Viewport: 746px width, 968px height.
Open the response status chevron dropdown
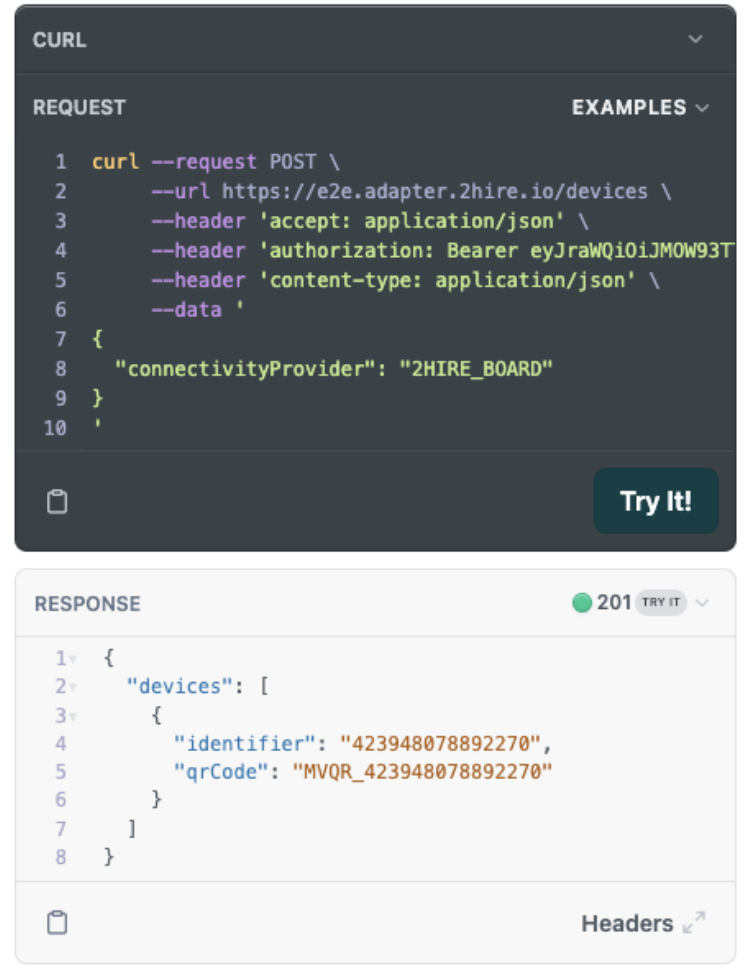[x=702, y=603]
